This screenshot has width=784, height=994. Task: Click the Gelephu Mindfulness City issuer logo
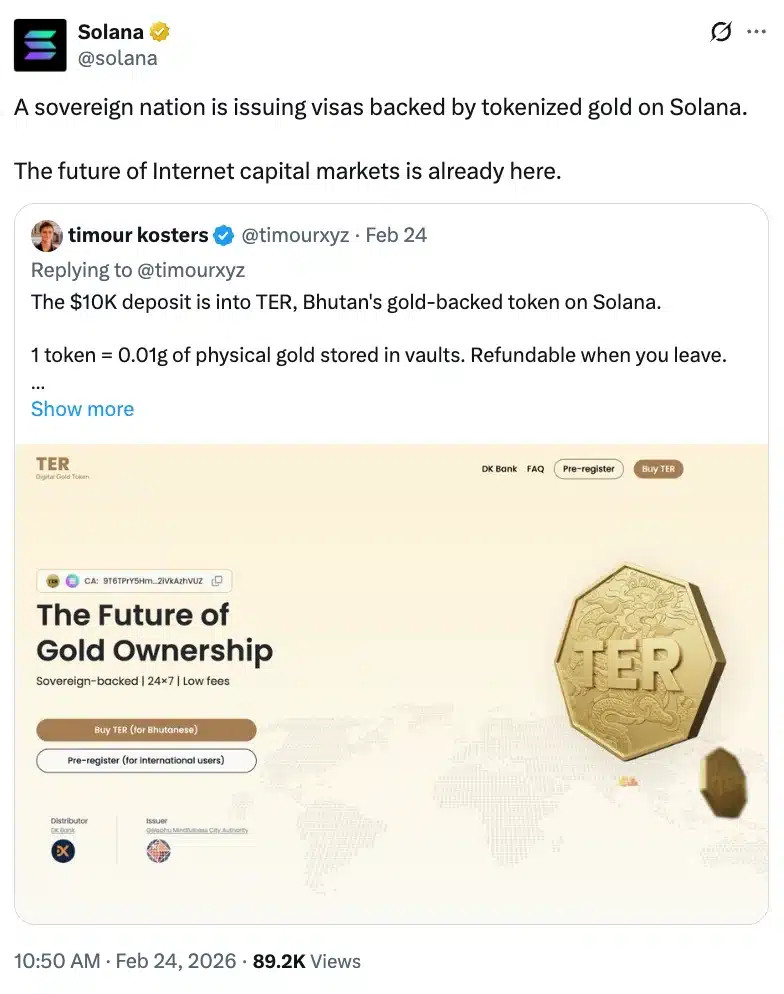tap(158, 851)
